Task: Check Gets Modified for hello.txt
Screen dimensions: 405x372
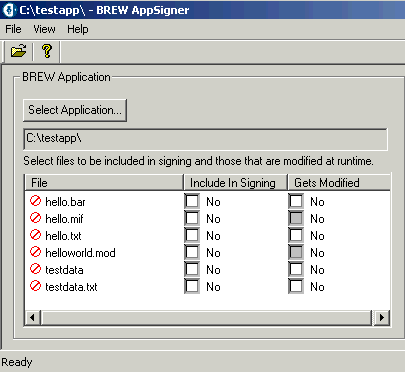Action: point(296,235)
